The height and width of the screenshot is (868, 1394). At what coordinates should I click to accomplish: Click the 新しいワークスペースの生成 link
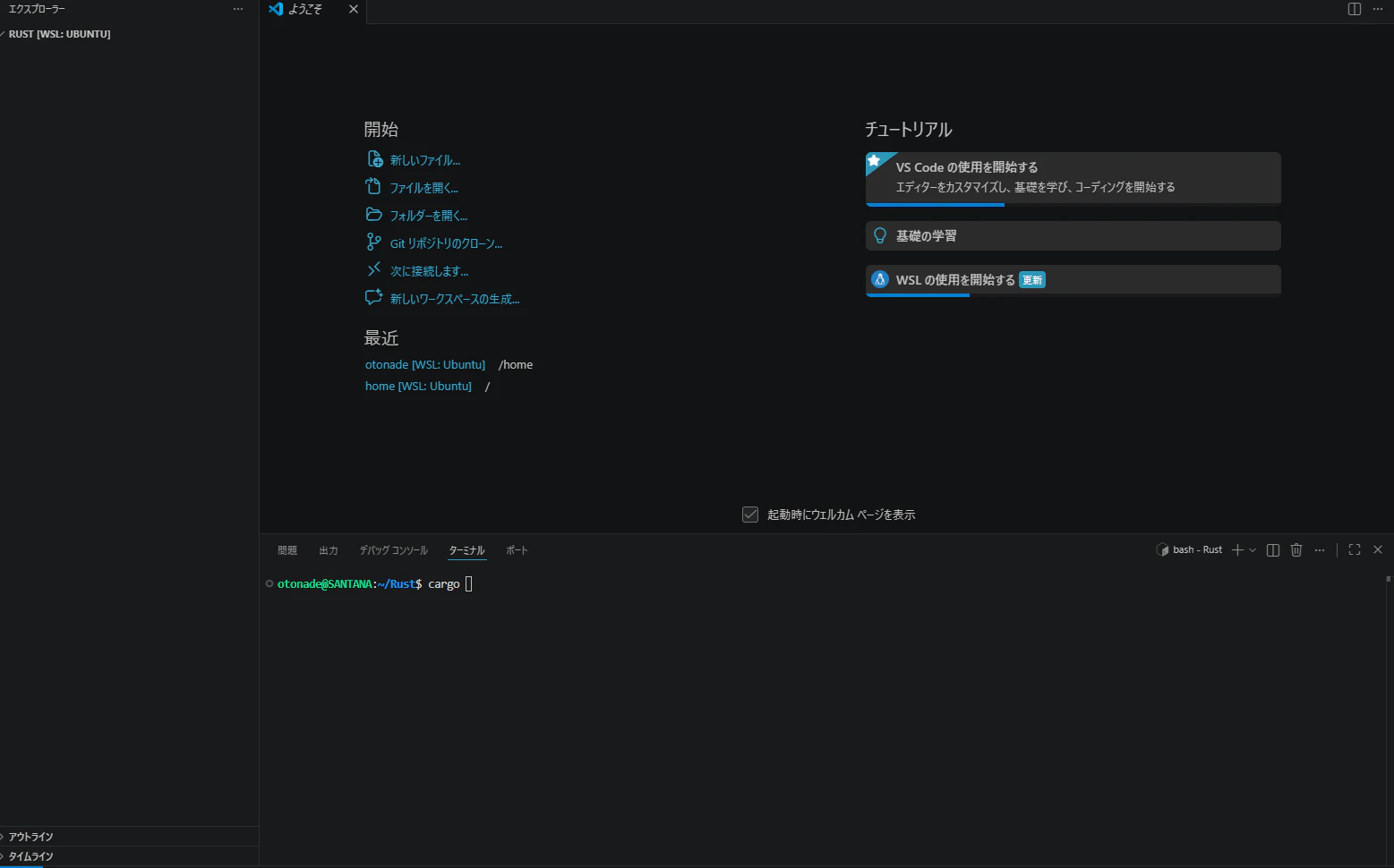(x=455, y=299)
